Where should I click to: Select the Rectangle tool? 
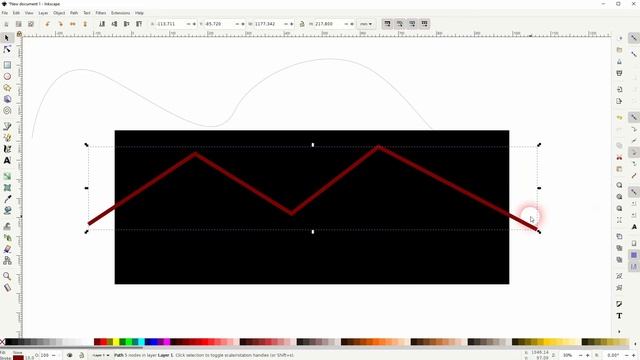pyautogui.click(x=7, y=65)
